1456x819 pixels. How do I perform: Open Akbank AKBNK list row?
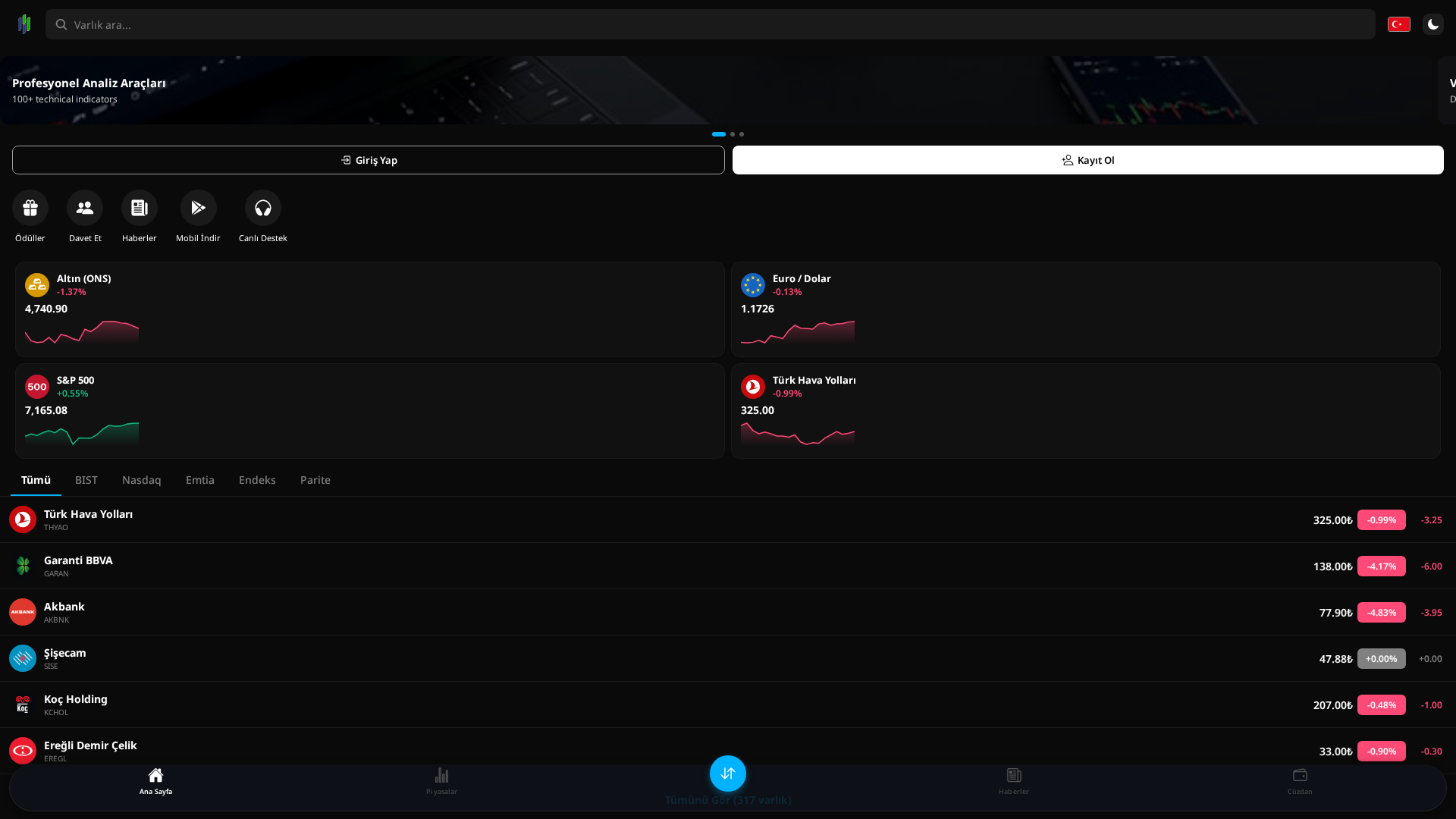pos(728,612)
